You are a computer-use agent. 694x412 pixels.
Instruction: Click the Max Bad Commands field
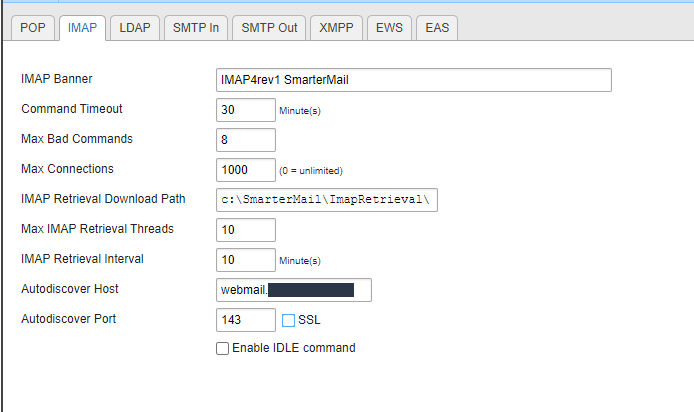click(245, 140)
